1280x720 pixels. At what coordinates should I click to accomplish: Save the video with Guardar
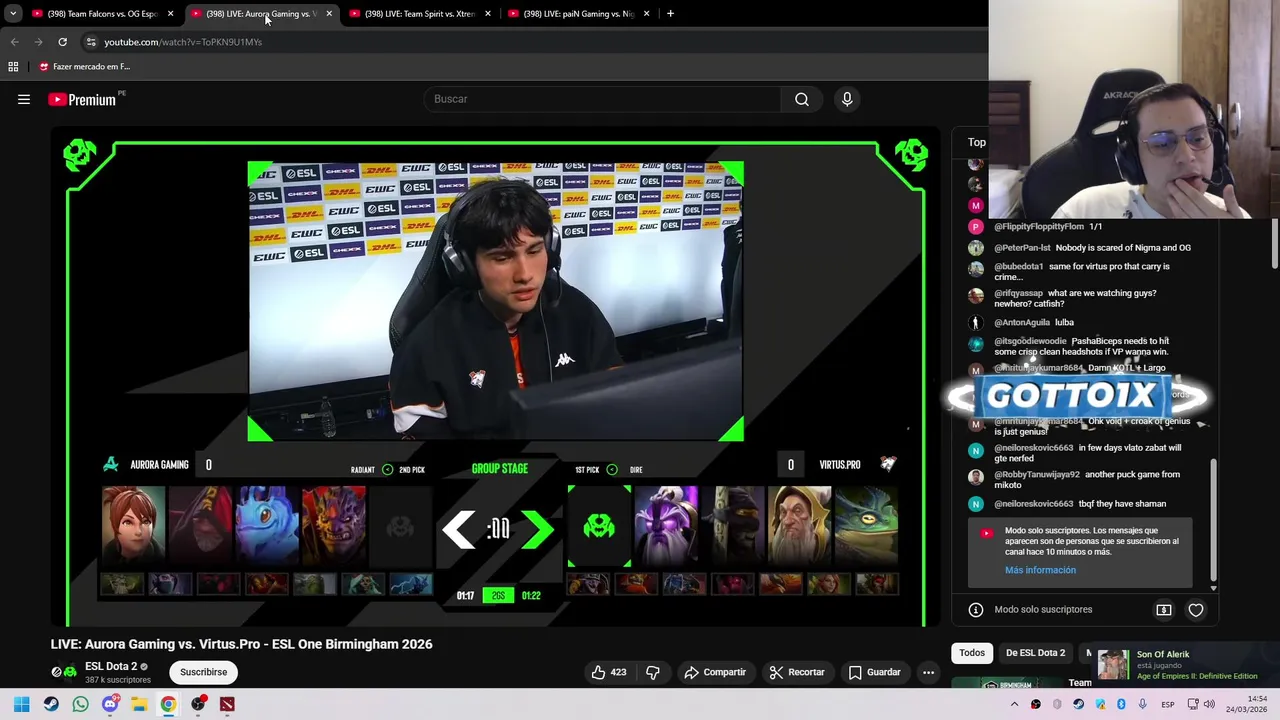pos(875,672)
